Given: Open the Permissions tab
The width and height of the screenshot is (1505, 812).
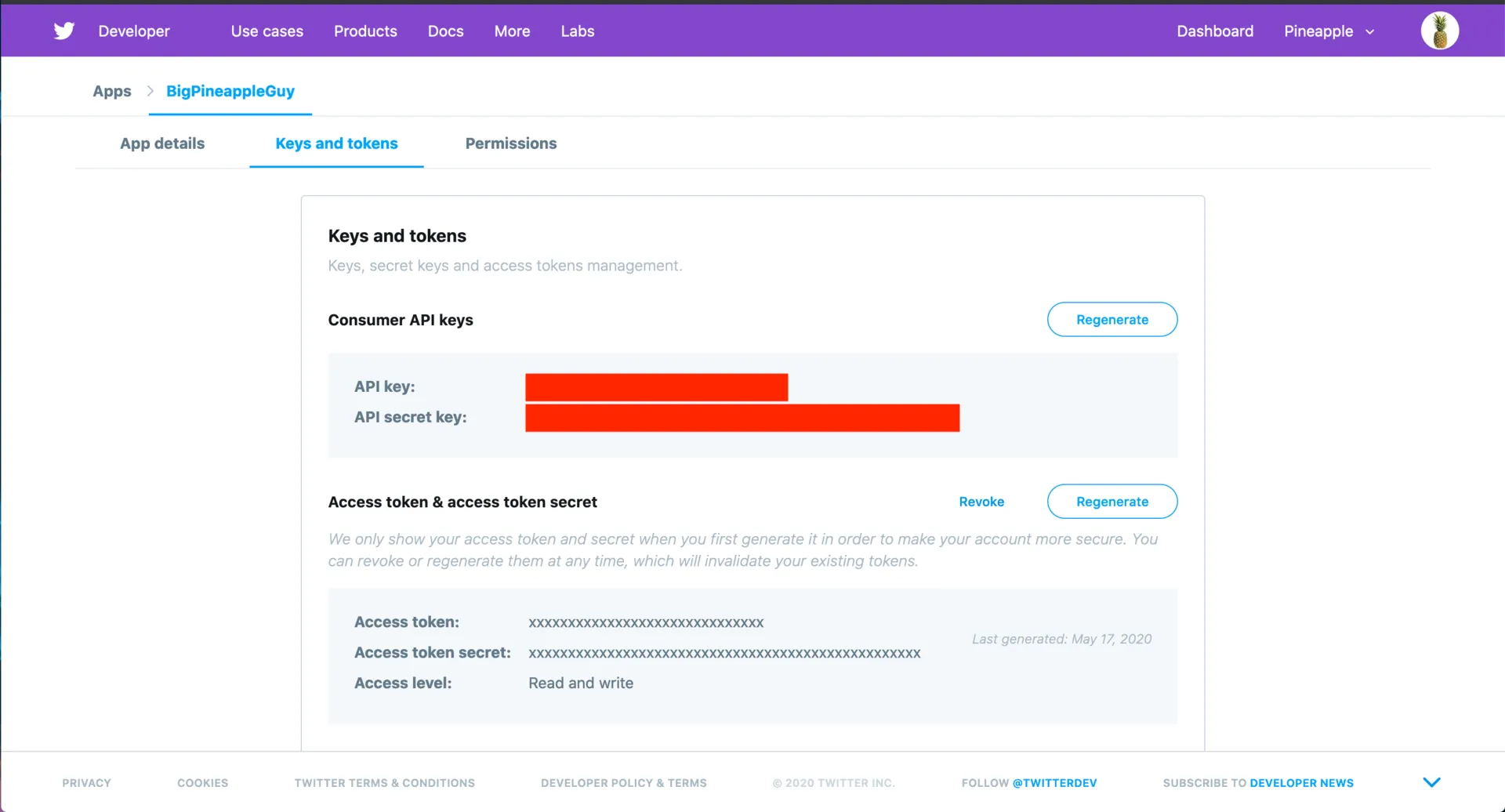Looking at the screenshot, I should click(x=510, y=143).
